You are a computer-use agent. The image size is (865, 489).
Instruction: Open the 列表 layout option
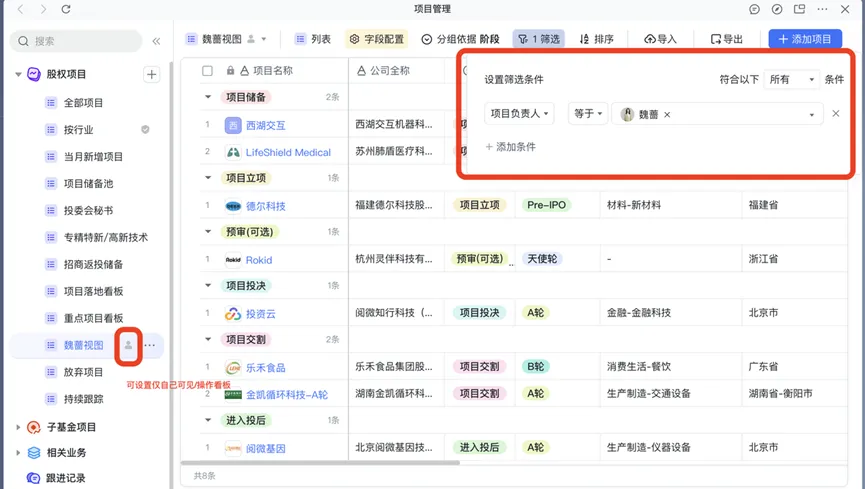click(313, 39)
